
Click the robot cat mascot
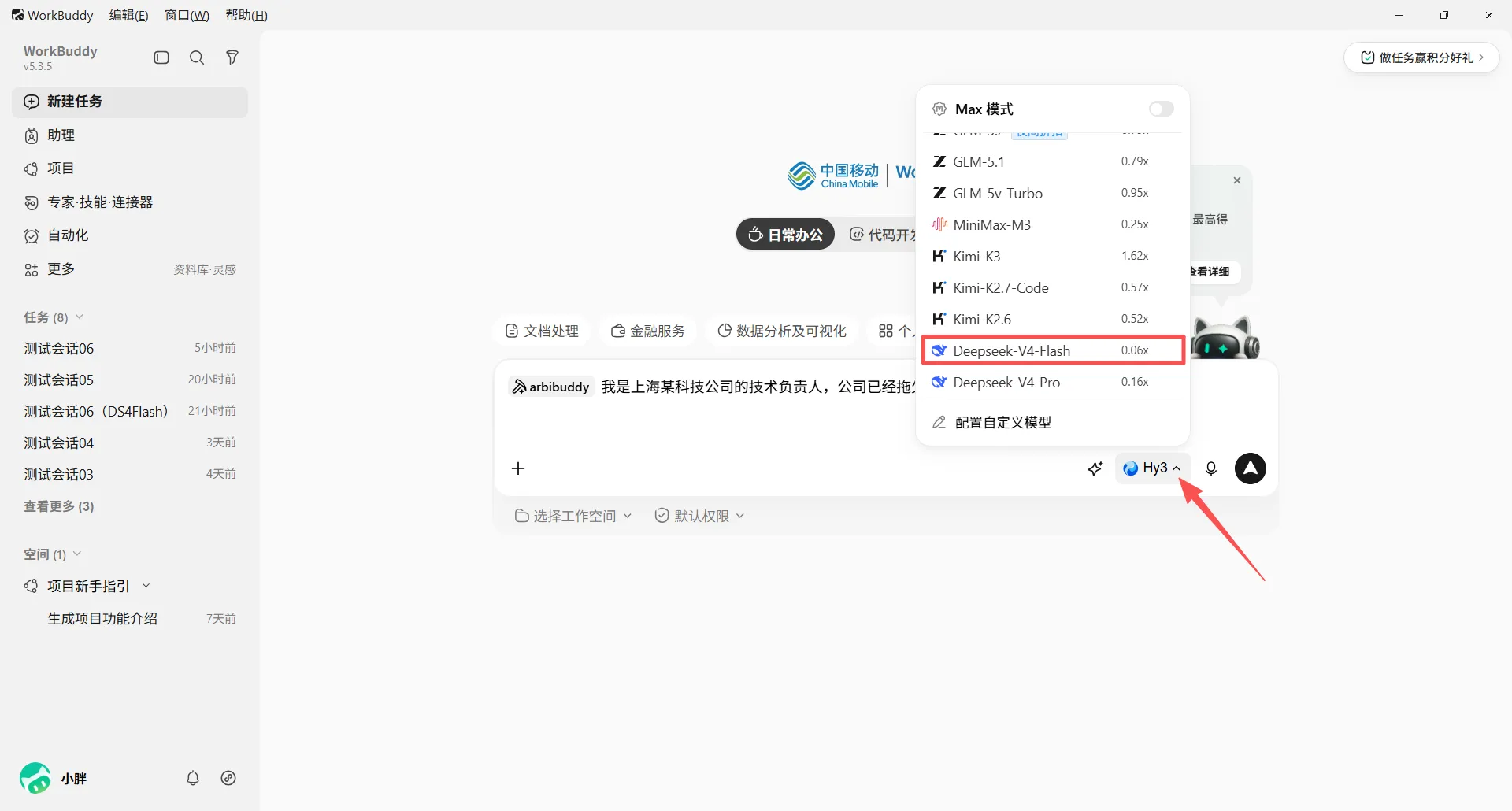[x=1225, y=337]
